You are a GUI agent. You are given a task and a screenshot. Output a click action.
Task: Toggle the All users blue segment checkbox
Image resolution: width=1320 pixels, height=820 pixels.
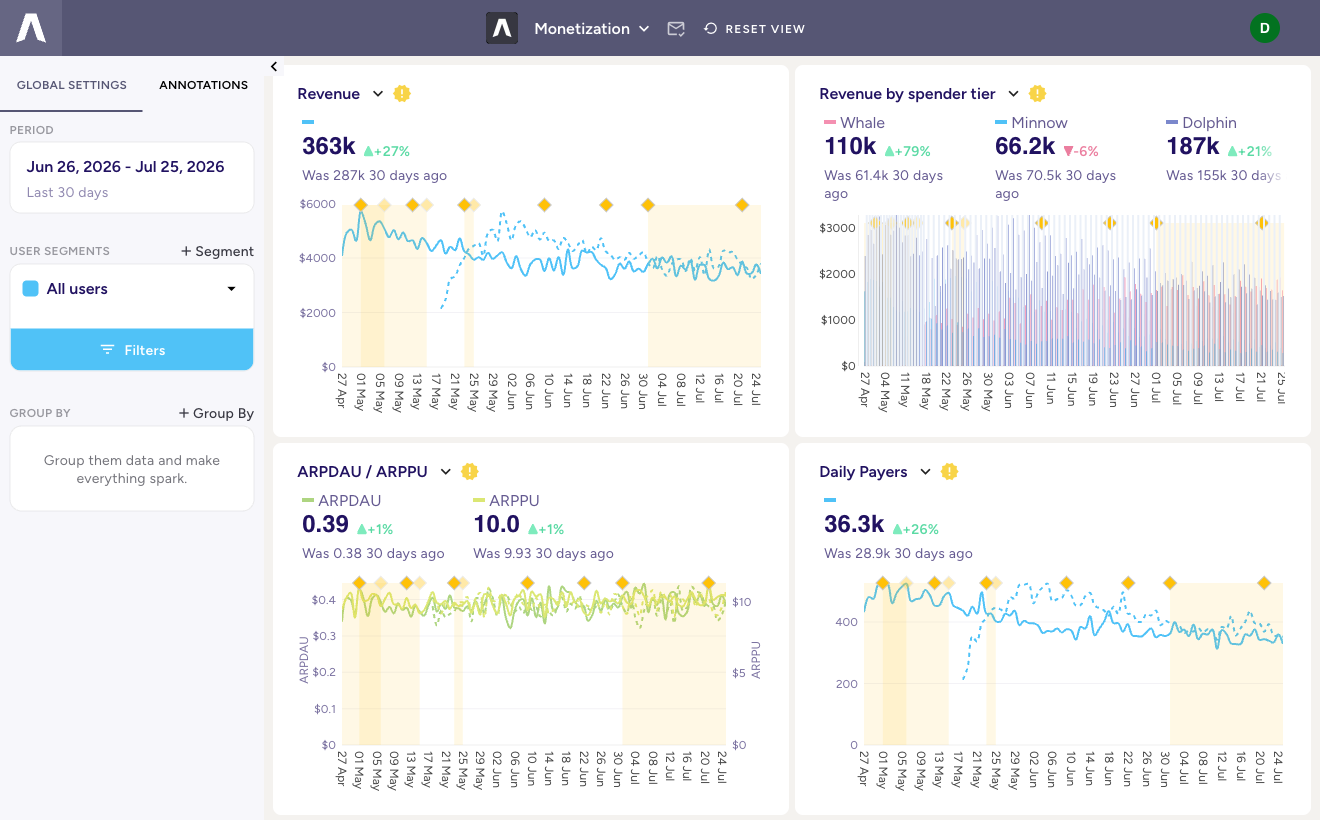[x=30, y=289]
